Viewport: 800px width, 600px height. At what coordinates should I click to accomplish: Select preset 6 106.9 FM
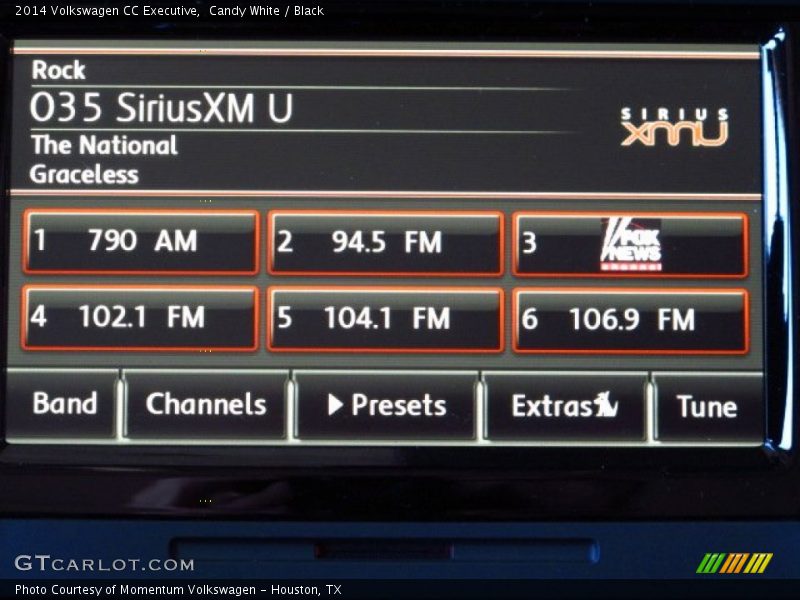631,321
